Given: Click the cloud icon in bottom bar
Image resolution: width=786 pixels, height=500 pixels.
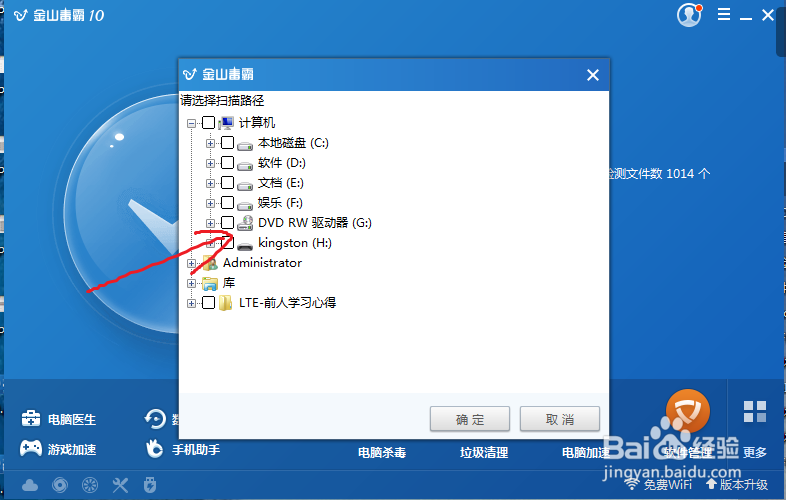Looking at the screenshot, I should click(30, 485).
